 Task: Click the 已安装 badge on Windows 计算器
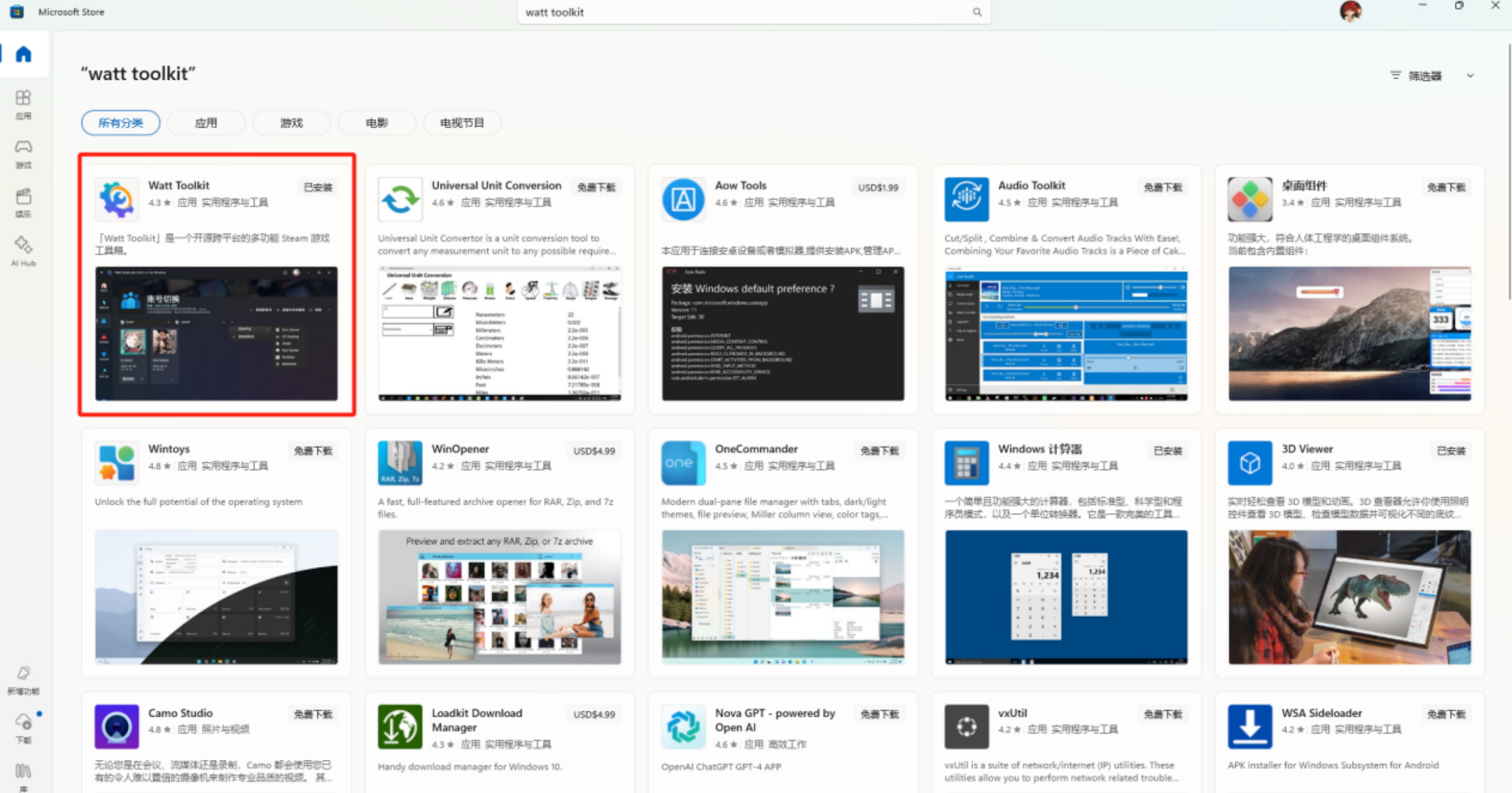pos(1168,451)
